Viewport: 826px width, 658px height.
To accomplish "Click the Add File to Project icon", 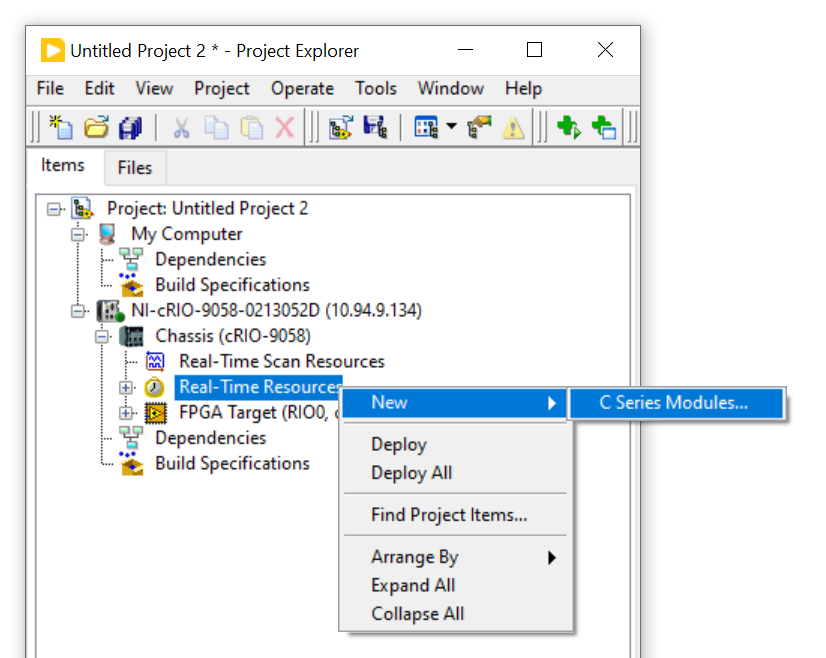I will pos(340,127).
